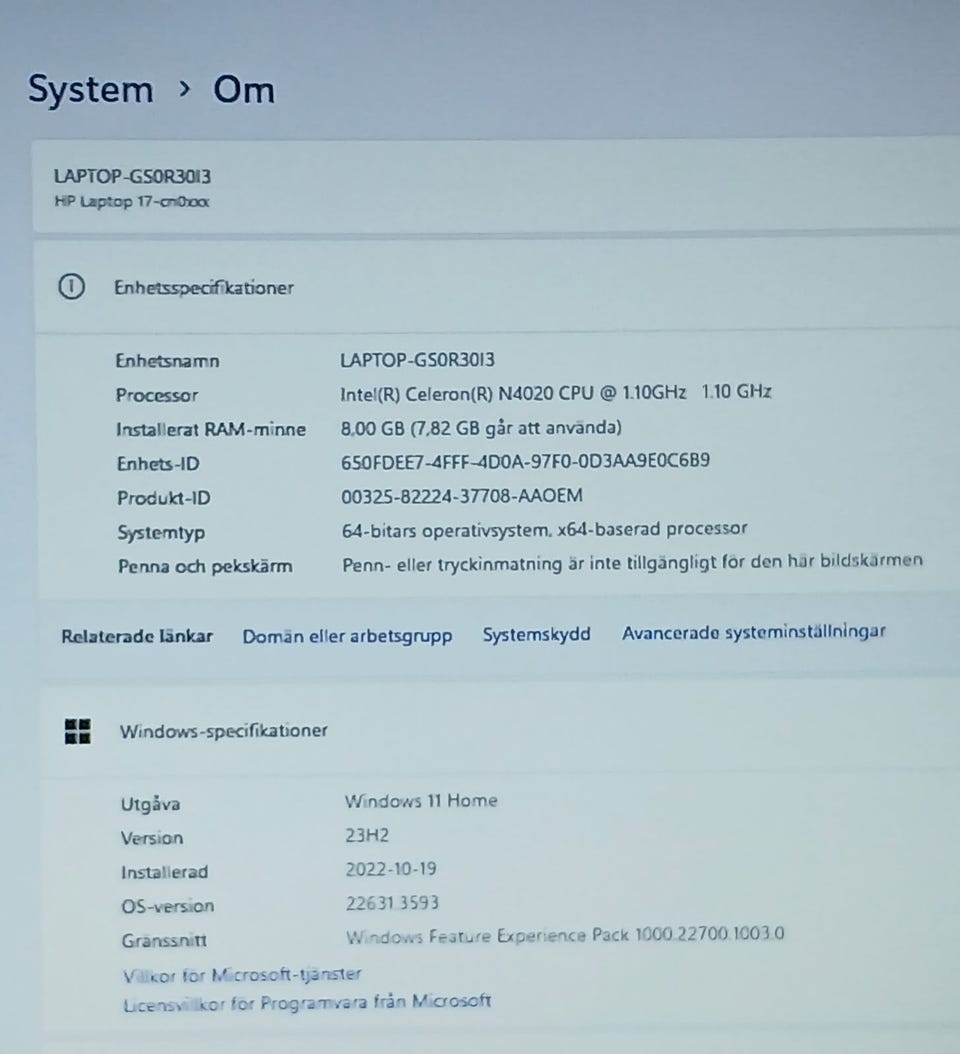Viewport: 960px width, 1054px height.
Task: Click the Produkt-ID label
Action: click(x=163, y=498)
